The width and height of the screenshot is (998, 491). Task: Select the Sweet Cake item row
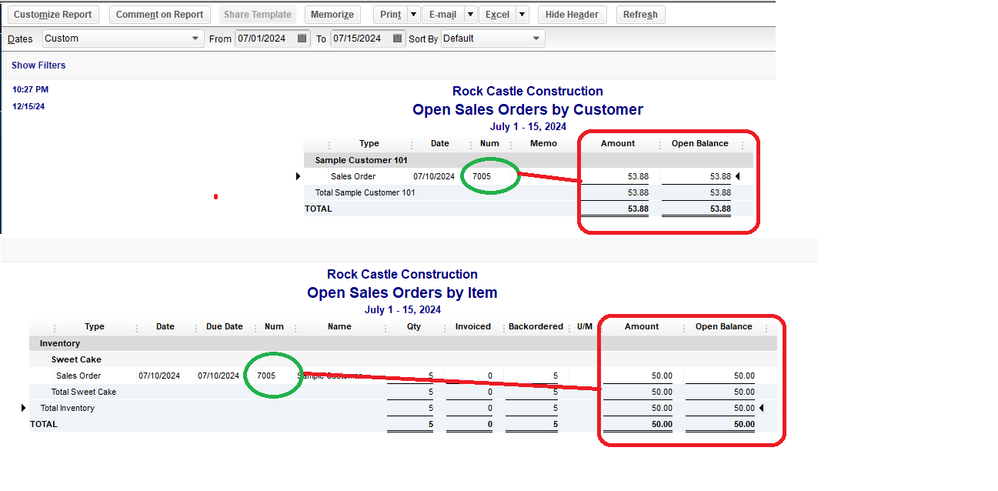click(x=403, y=360)
